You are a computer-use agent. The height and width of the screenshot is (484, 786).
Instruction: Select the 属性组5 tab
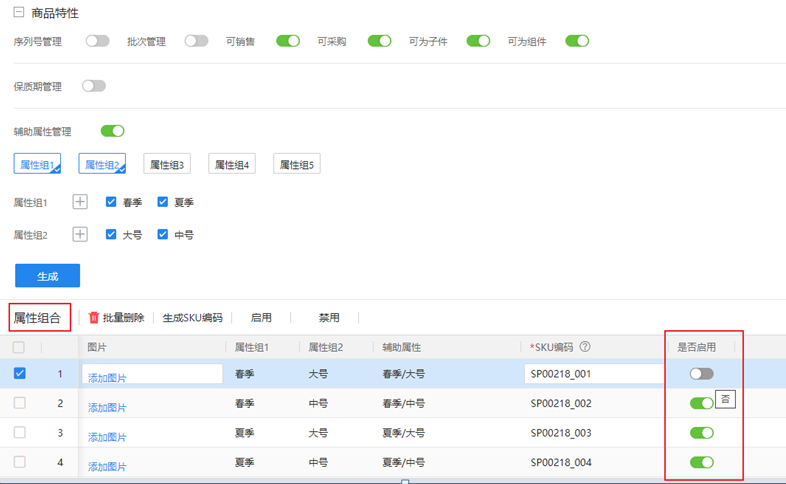click(297, 165)
